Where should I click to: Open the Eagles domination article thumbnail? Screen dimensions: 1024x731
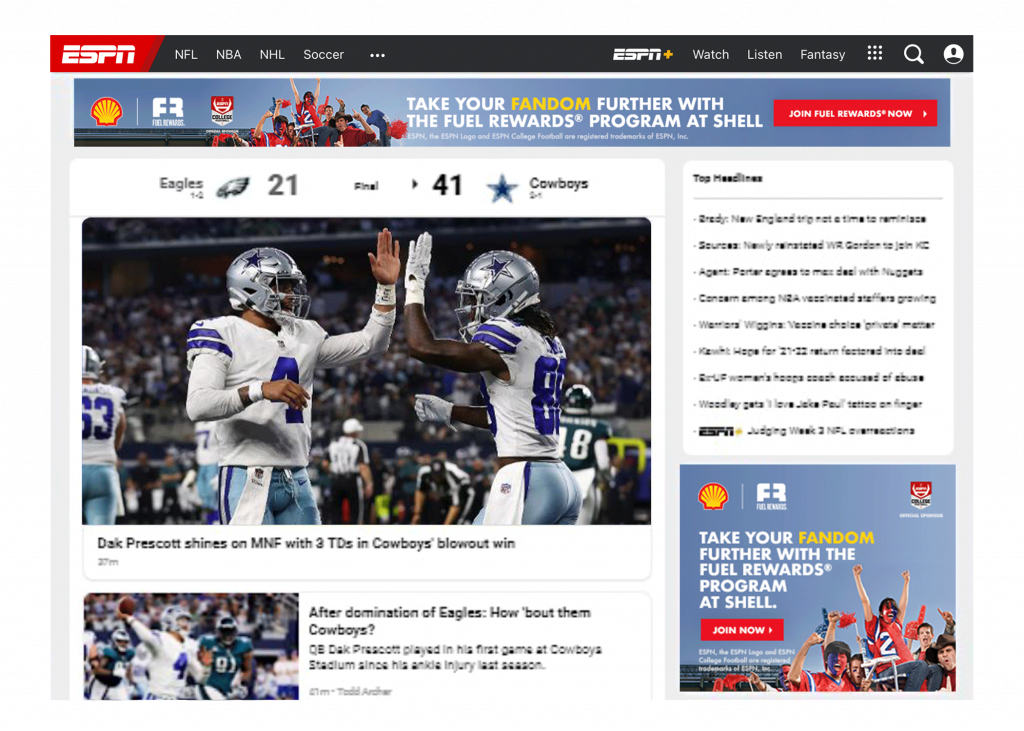pyautogui.click(x=191, y=645)
